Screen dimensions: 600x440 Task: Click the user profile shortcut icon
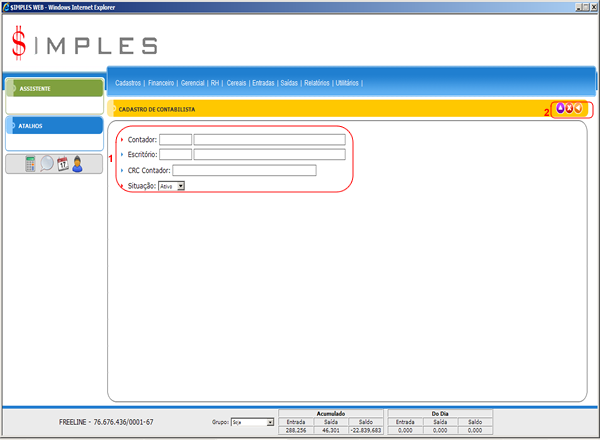click(x=77, y=164)
